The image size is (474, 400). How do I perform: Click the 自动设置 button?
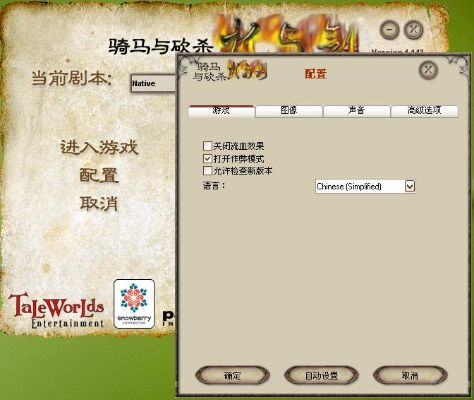coord(321,376)
